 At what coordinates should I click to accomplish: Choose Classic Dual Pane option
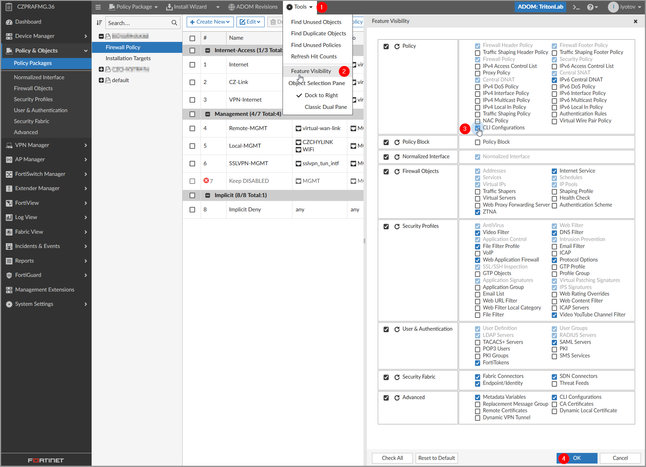(x=325, y=107)
